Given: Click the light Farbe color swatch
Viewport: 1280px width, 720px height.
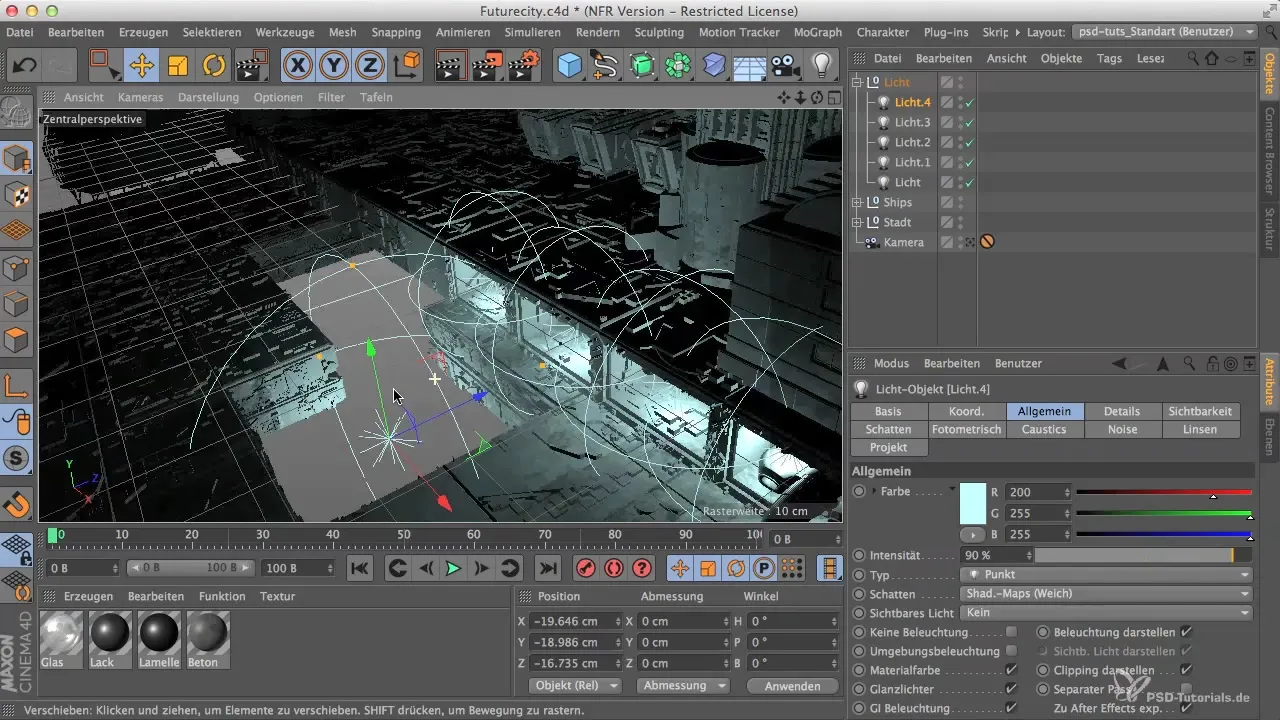Looking at the screenshot, I should coord(973,503).
